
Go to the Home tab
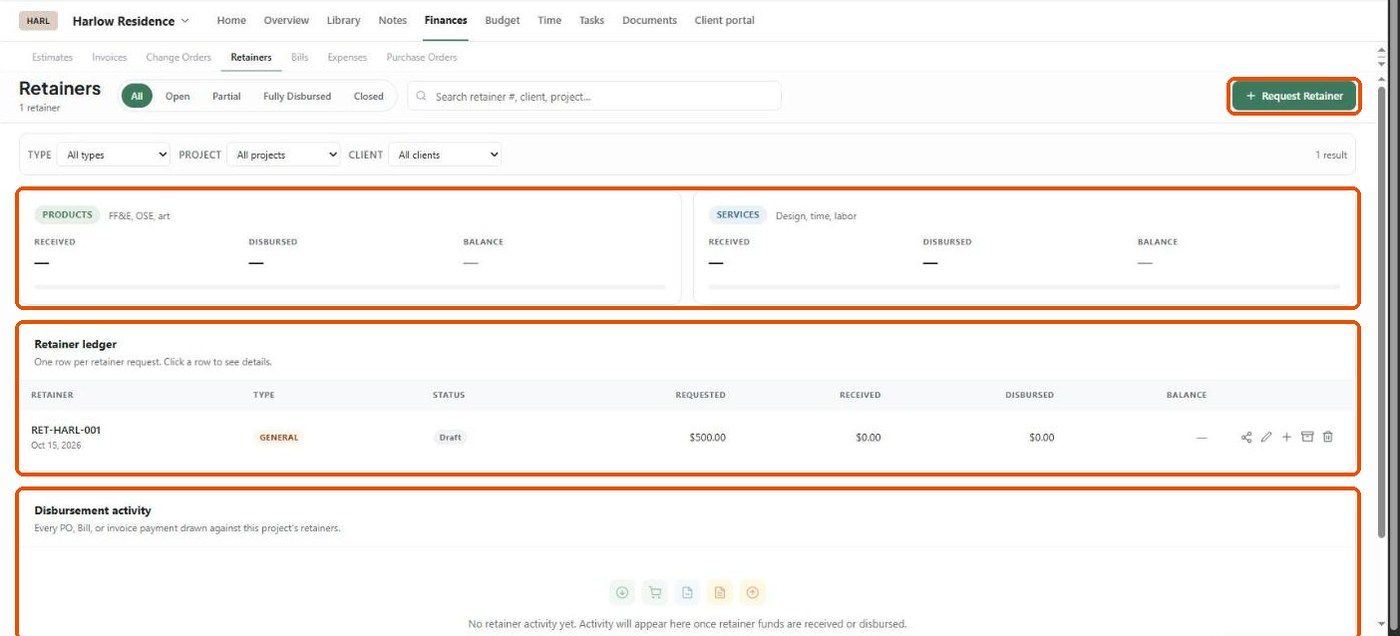pos(231,20)
